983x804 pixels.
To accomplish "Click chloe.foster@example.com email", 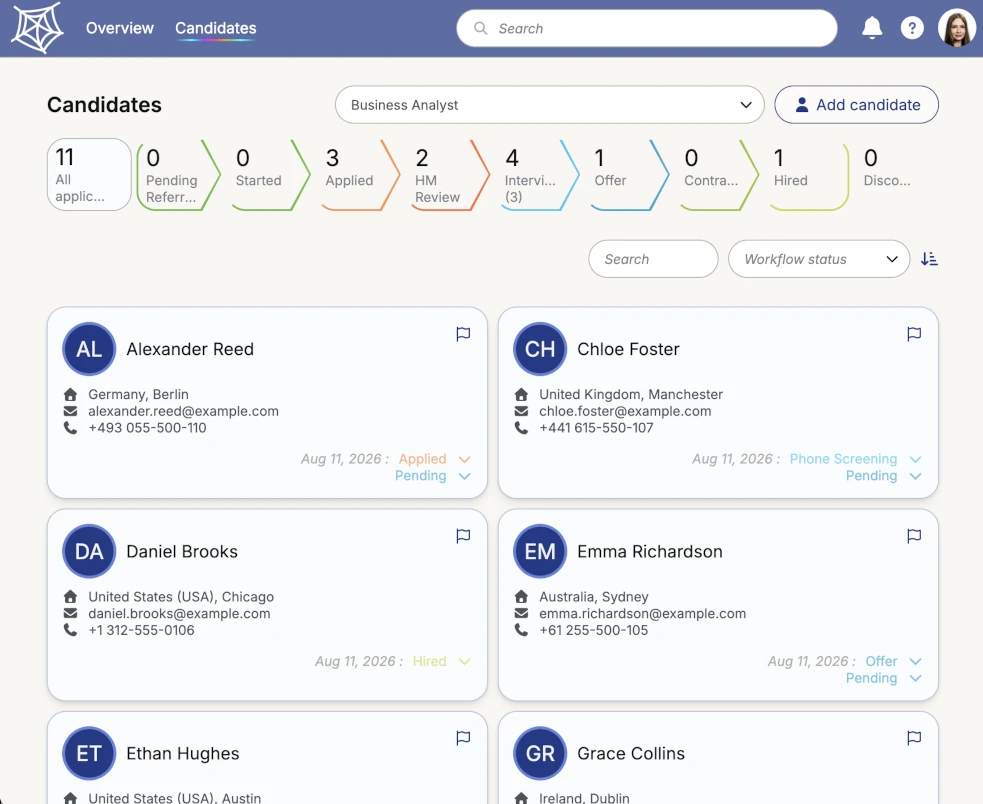I will [x=625, y=411].
